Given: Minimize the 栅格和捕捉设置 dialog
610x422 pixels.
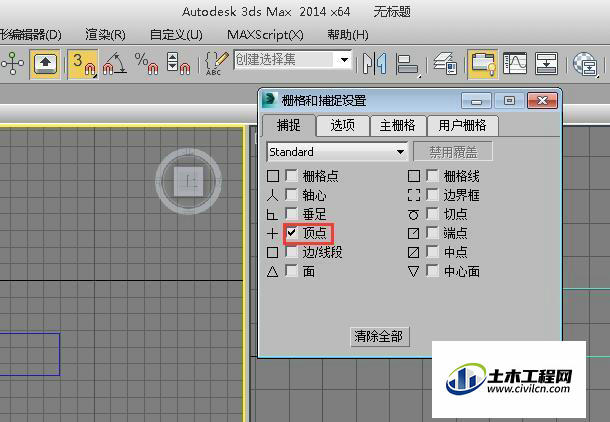Looking at the screenshot, I should click(x=477, y=101).
